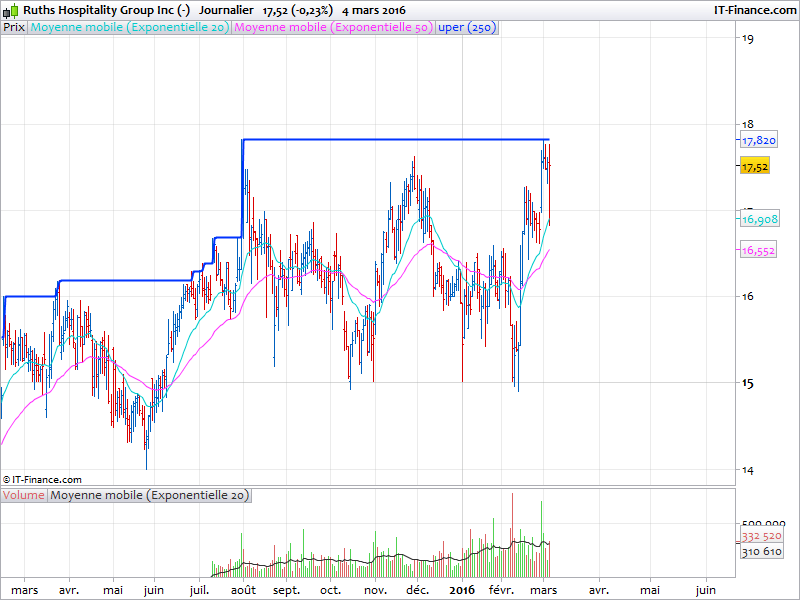Select the Volume tab in the lower panel

23,495
